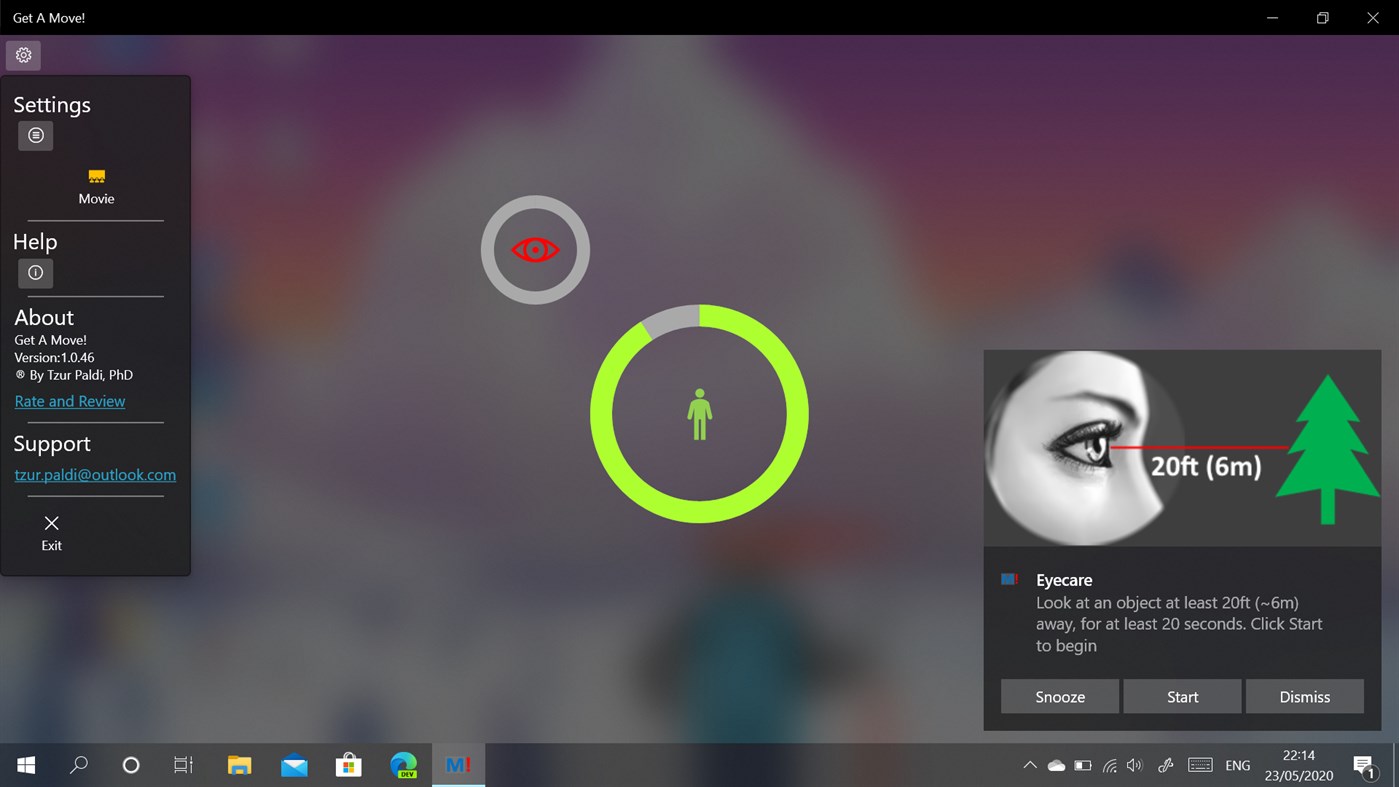
Task: Open the Windows Start menu
Action: coord(24,764)
